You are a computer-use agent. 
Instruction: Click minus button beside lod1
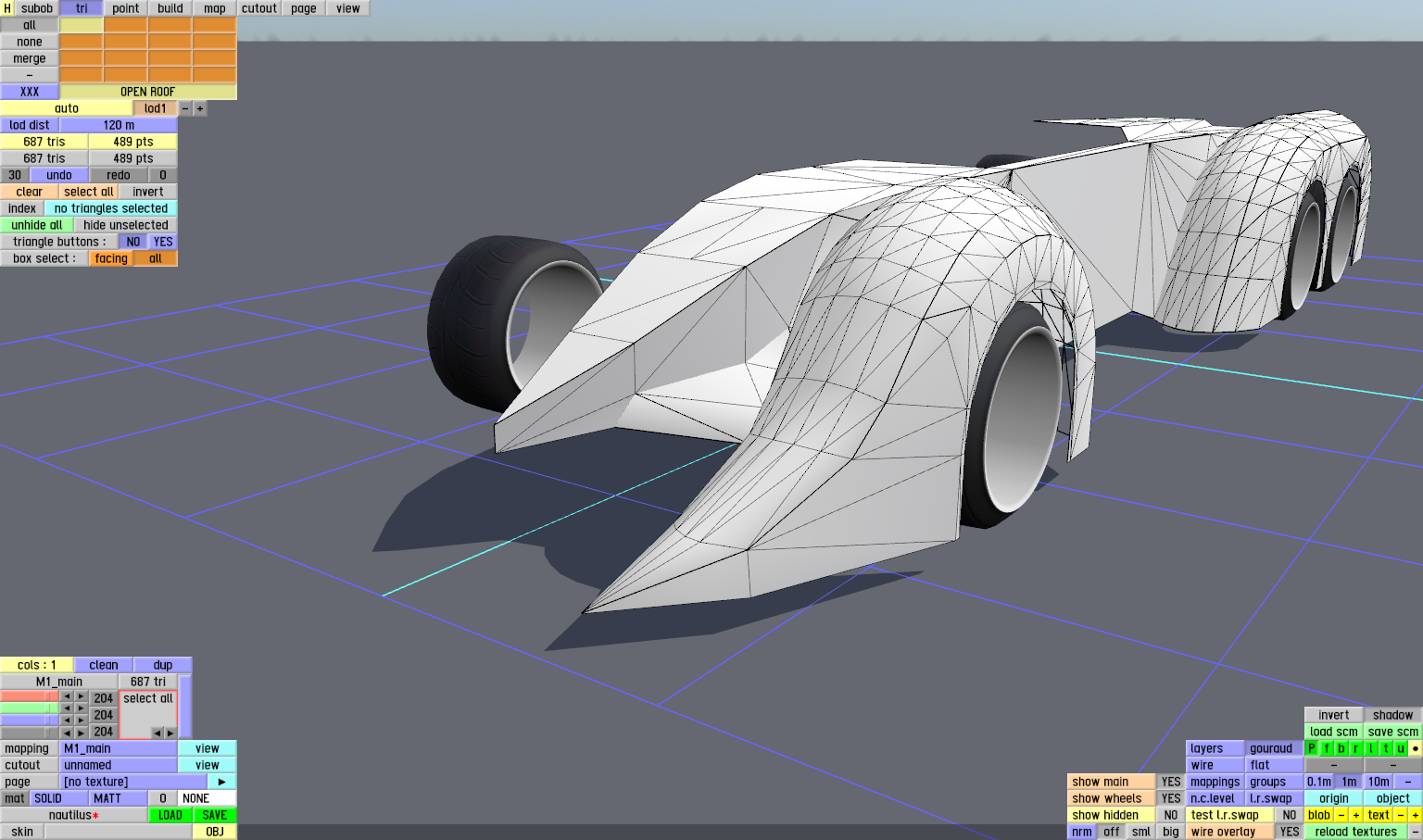(x=185, y=108)
